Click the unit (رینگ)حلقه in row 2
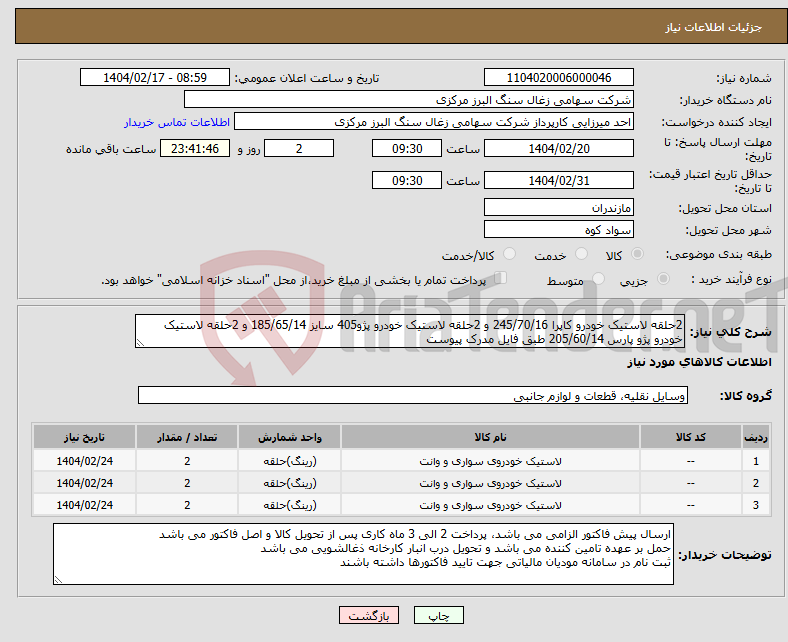 pos(289,483)
